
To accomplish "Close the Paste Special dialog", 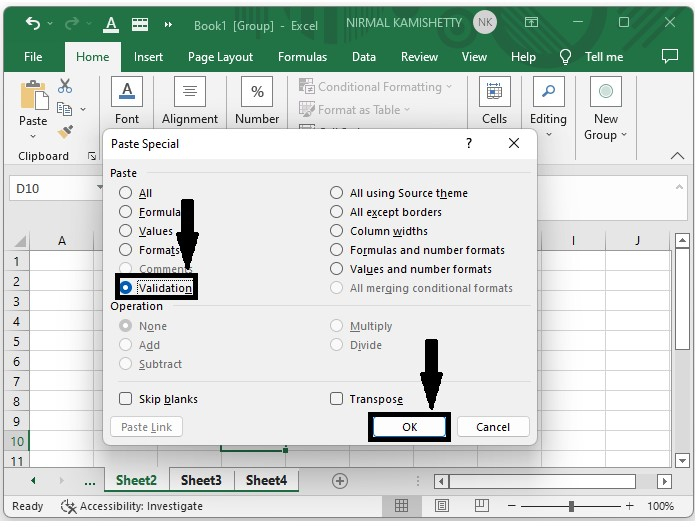I will (x=514, y=143).
